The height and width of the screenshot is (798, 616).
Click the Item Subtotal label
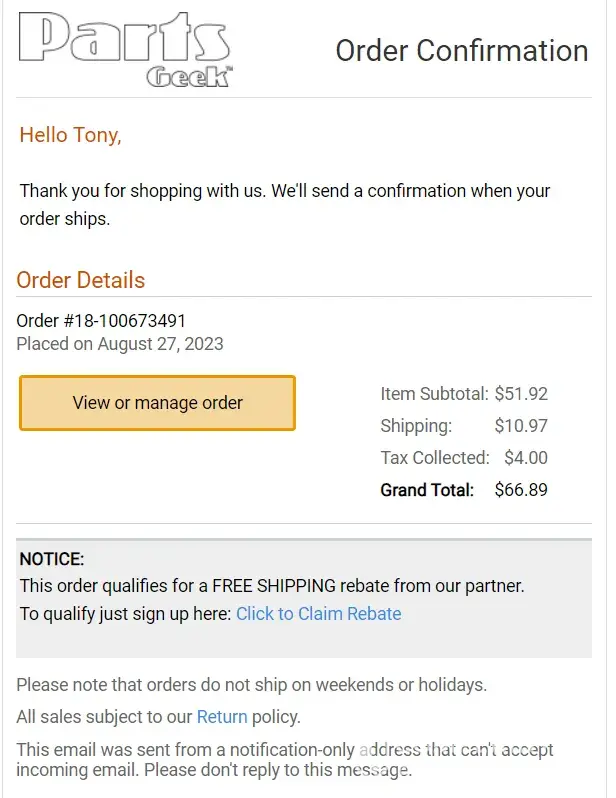pyautogui.click(x=434, y=394)
